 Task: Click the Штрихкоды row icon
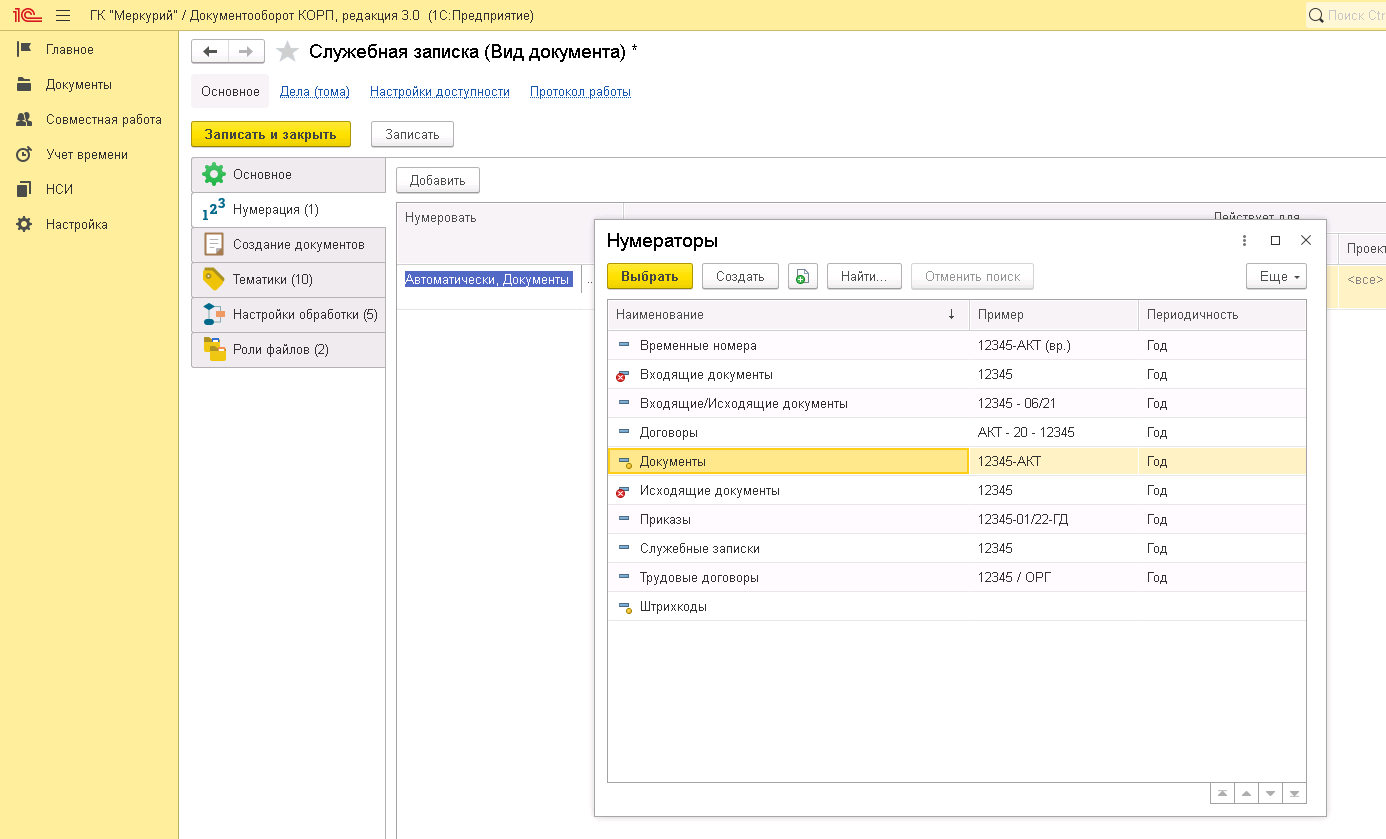click(x=624, y=607)
